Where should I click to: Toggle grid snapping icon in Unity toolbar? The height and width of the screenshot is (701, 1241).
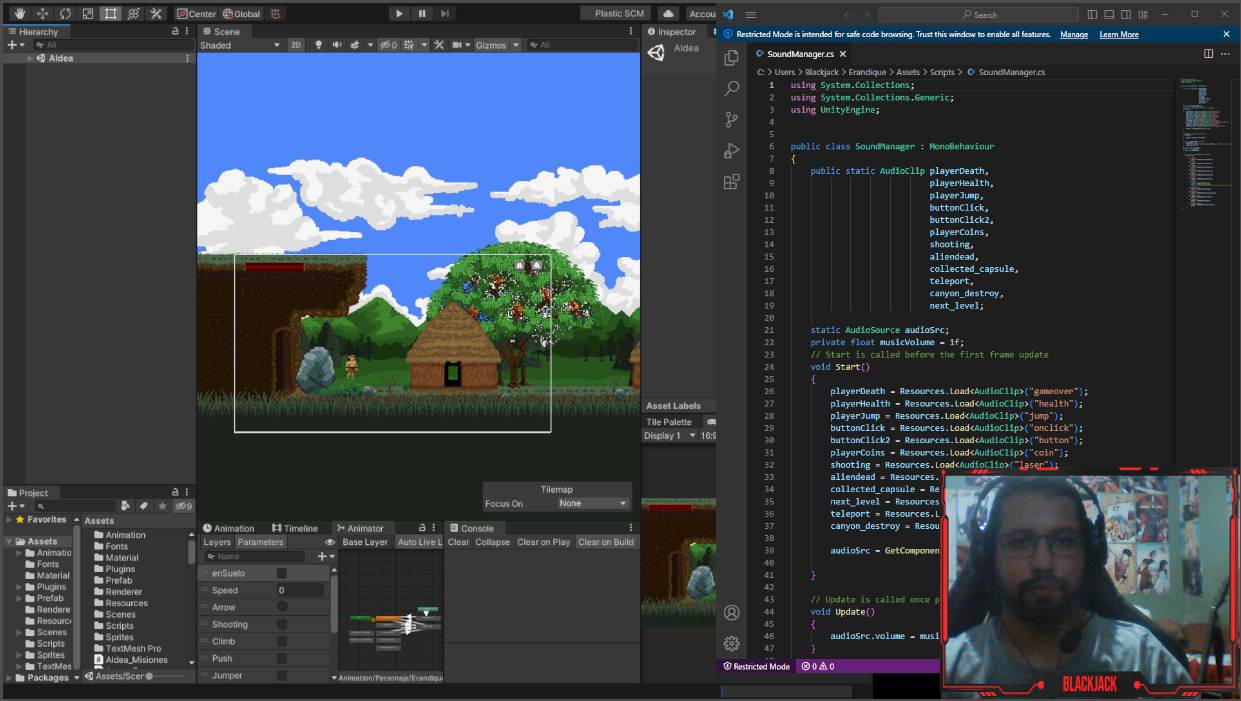click(x=276, y=14)
